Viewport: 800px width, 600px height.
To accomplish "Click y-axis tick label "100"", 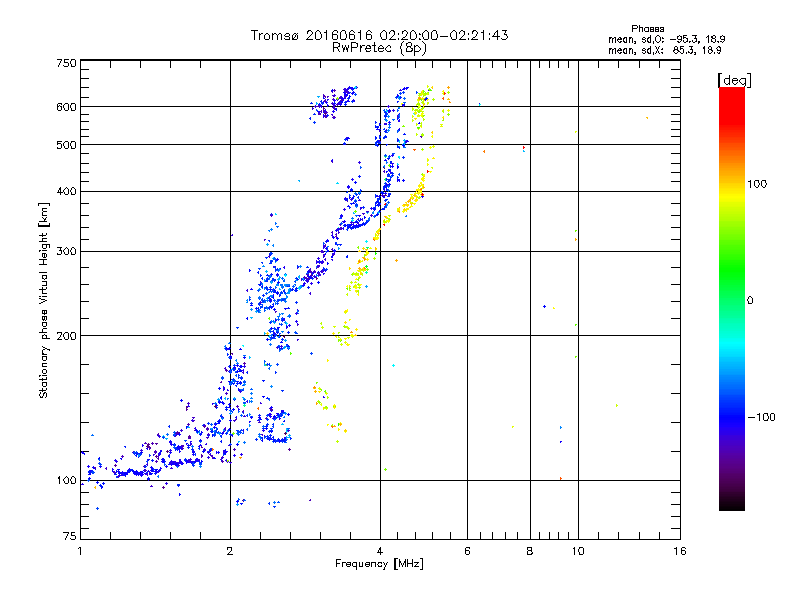I will 66,481.
